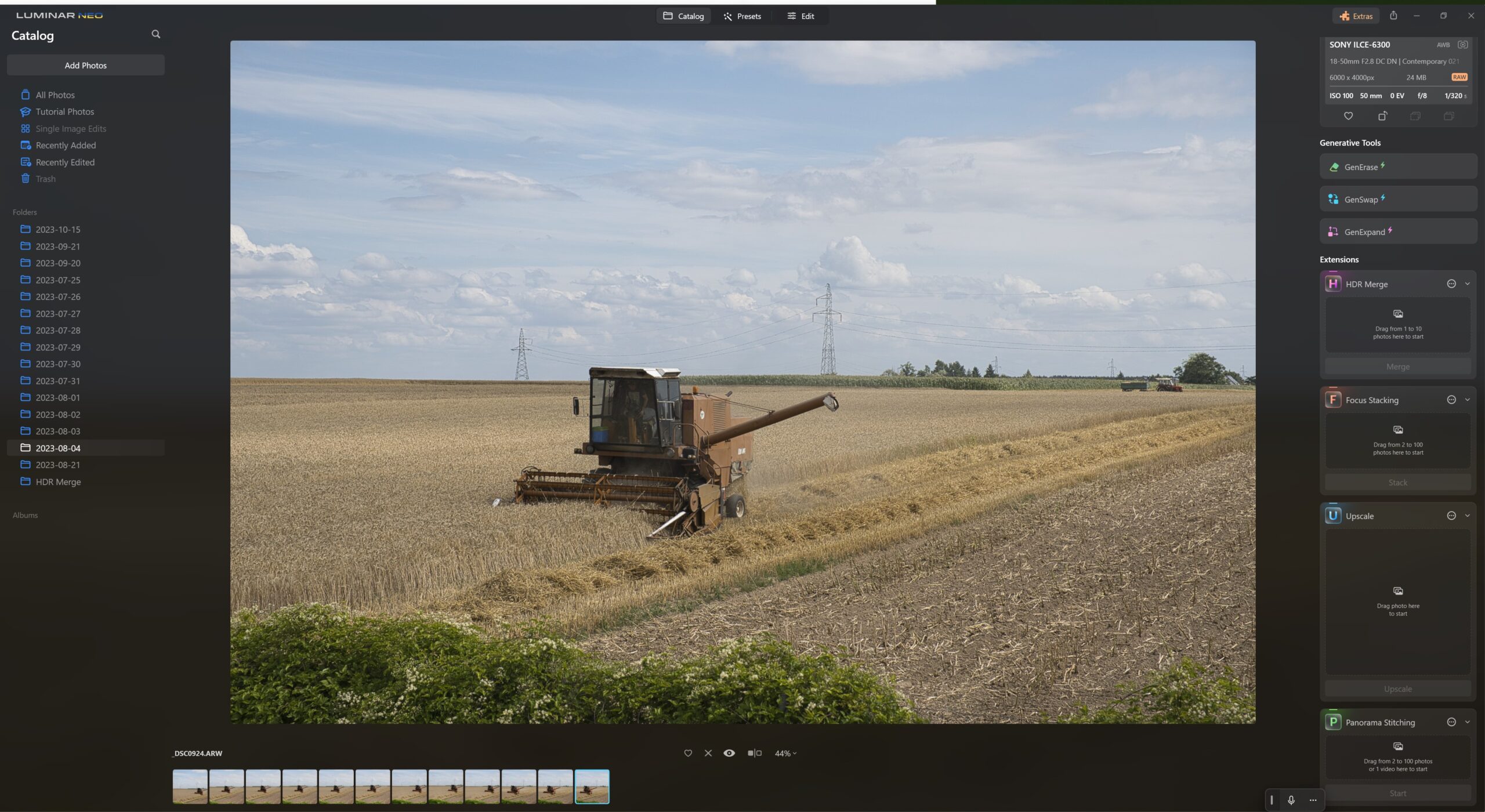Collapse the Focus Stacking panel chevron
1485x812 pixels.
pos(1467,400)
